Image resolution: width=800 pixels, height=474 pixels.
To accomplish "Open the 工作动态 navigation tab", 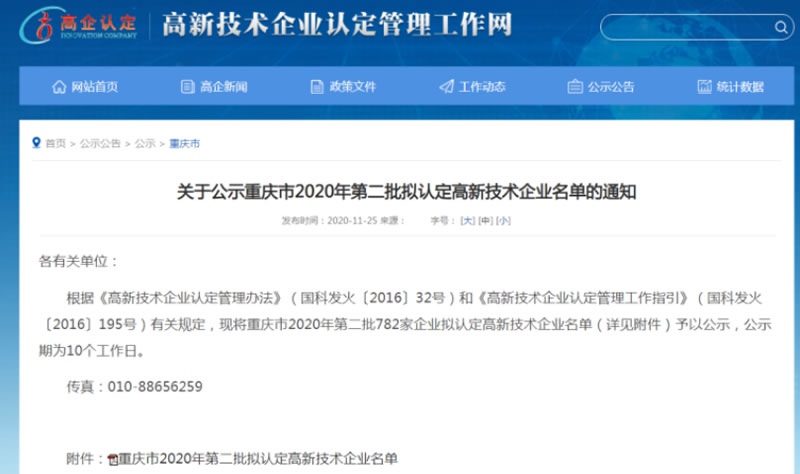I will click(481, 87).
